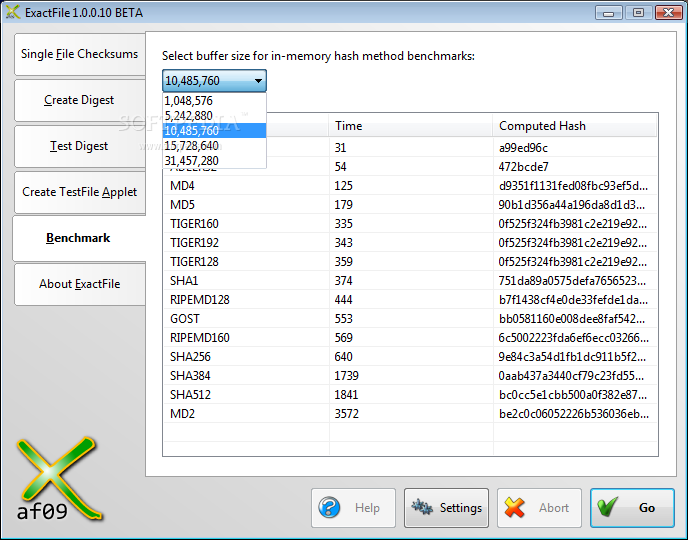The height and width of the screenshot is (540, 688).
Task: Click the large green X af09 logo
Action: pyautogui.click(x=58, y=479)
